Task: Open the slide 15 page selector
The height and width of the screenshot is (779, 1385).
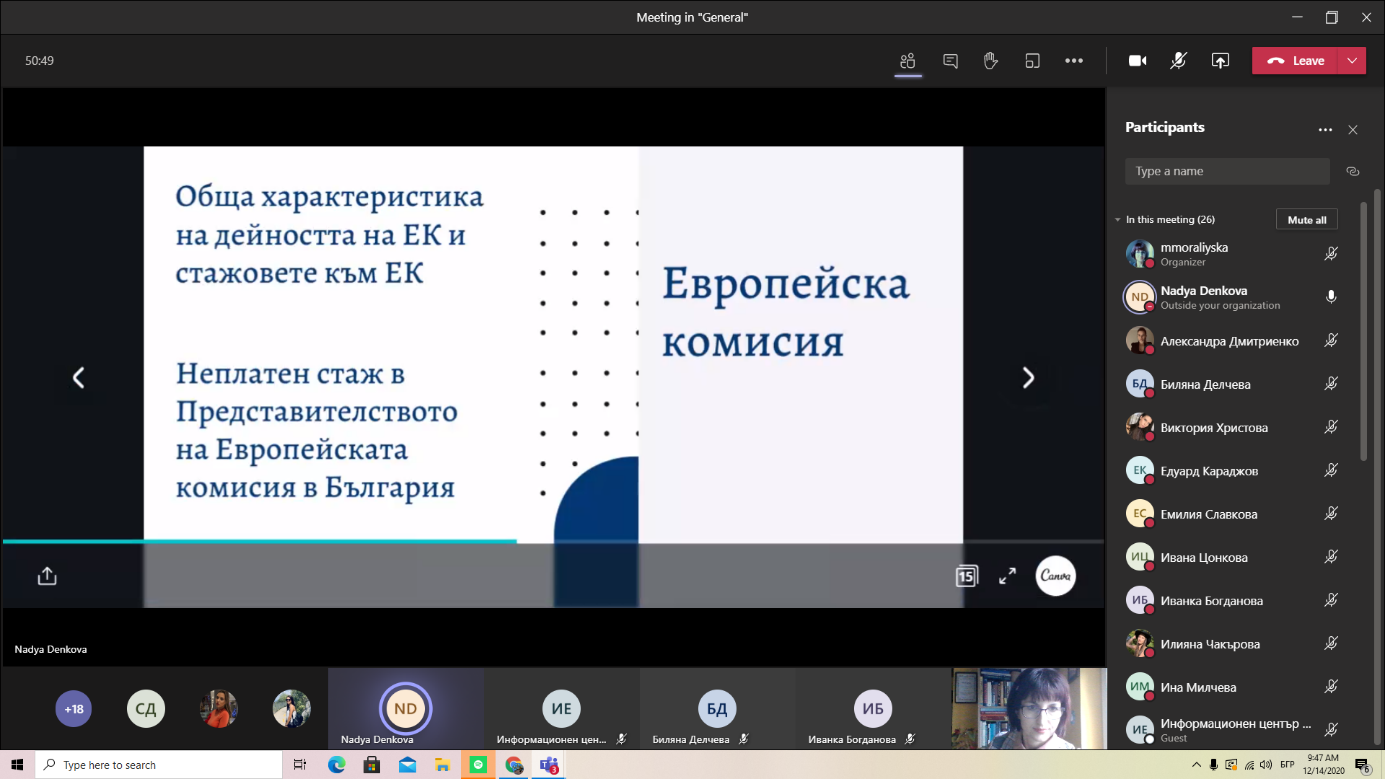Action: point(966,576)
